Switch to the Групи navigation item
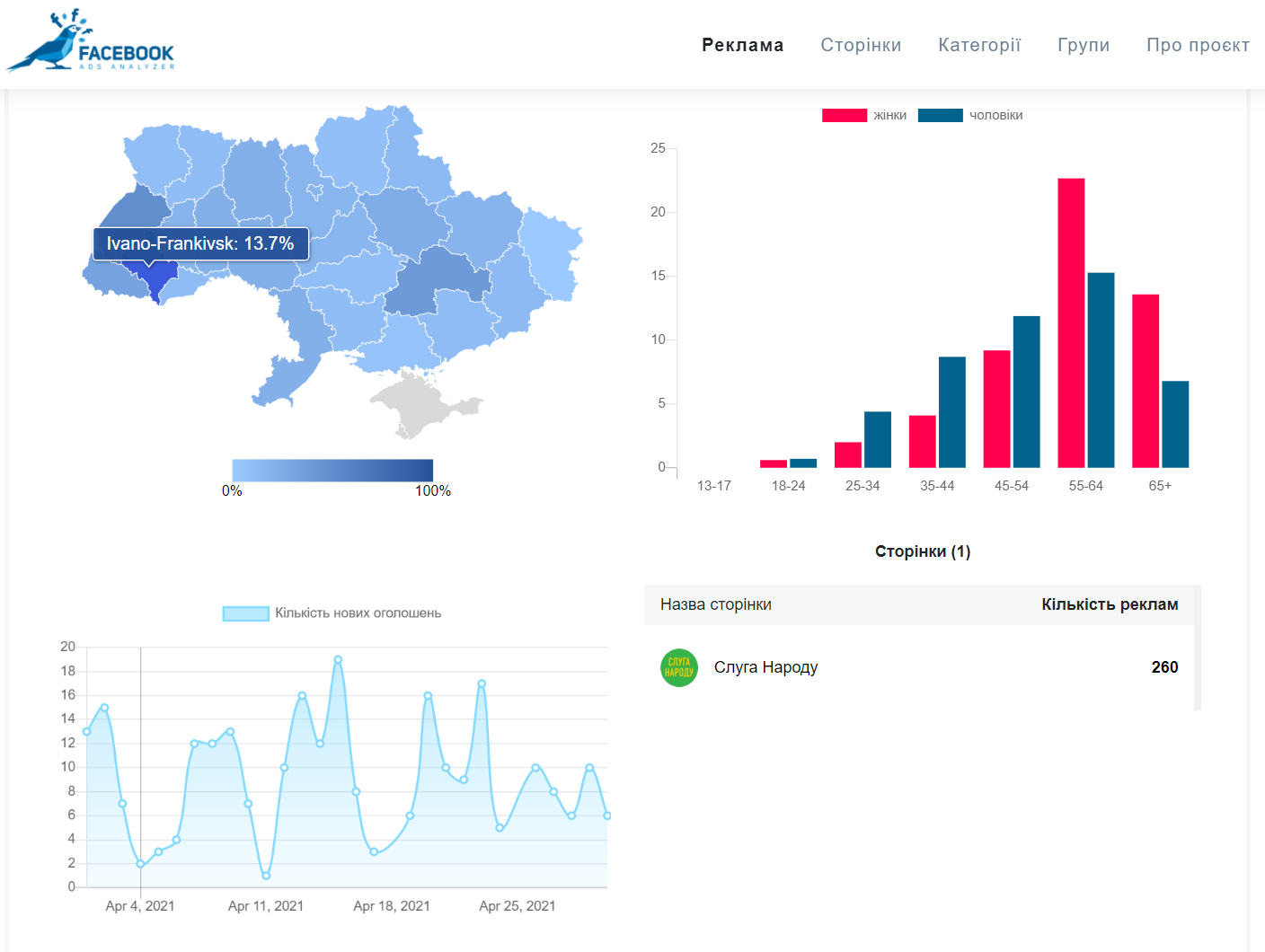The width and height of the screenshot is (1265, 952). [1084, 45]
